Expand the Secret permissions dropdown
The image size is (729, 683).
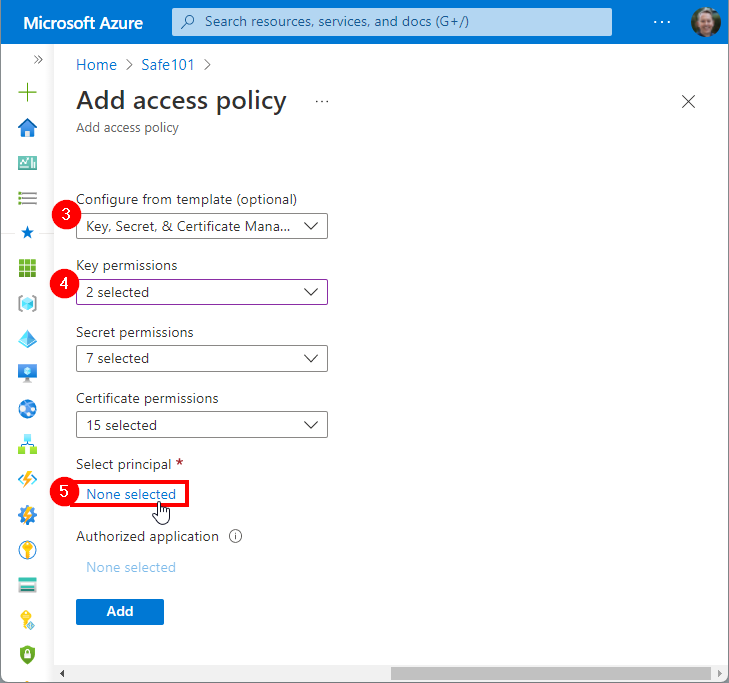[201, 358]
